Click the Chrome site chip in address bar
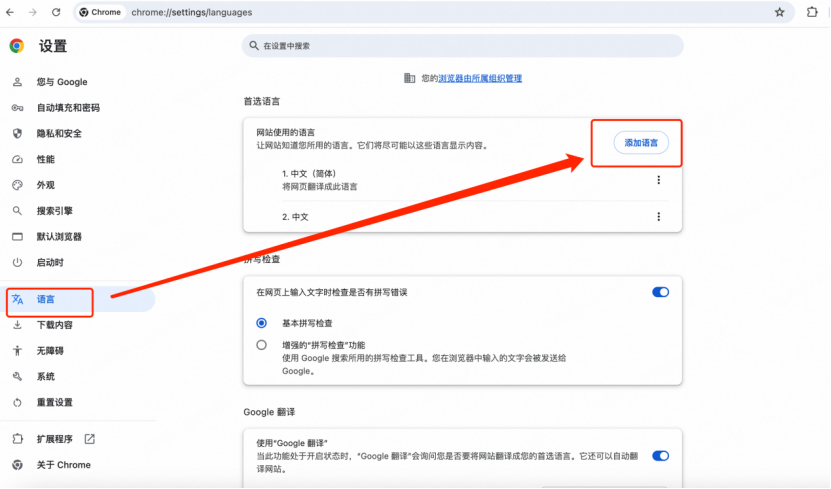This screenshot has width=831, height=489. pos(100,12)
